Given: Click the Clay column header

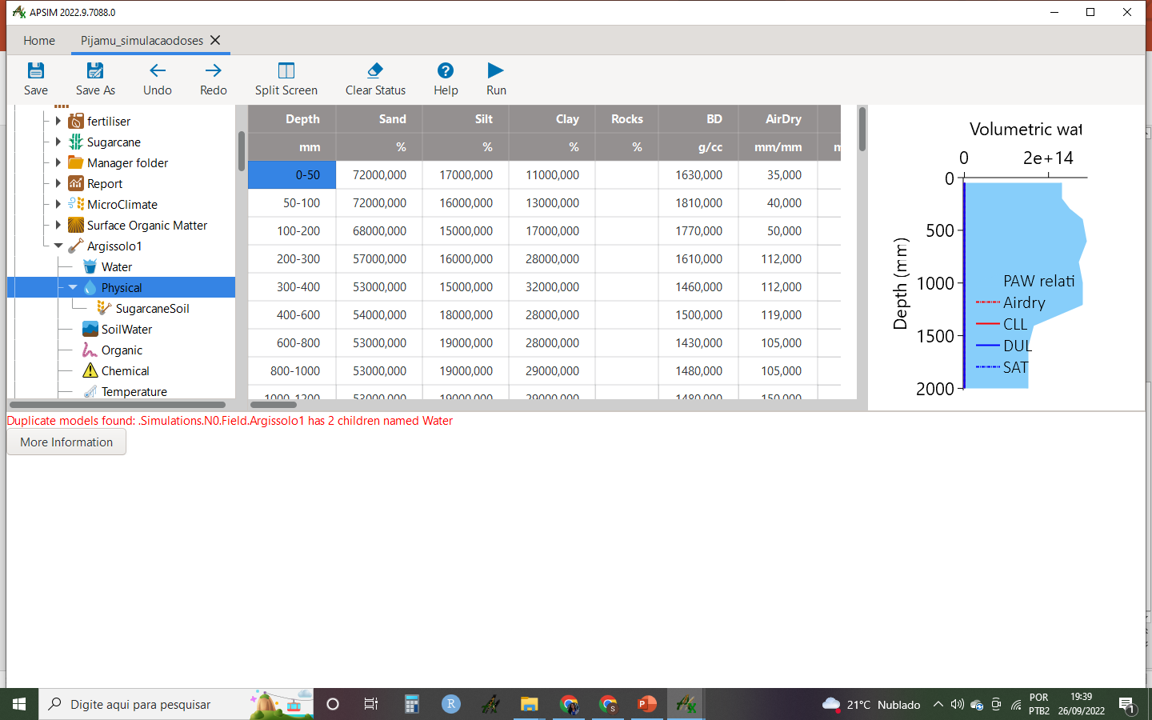Looking at the screenshot, I should pyautogui.click(x=552, y=119).
